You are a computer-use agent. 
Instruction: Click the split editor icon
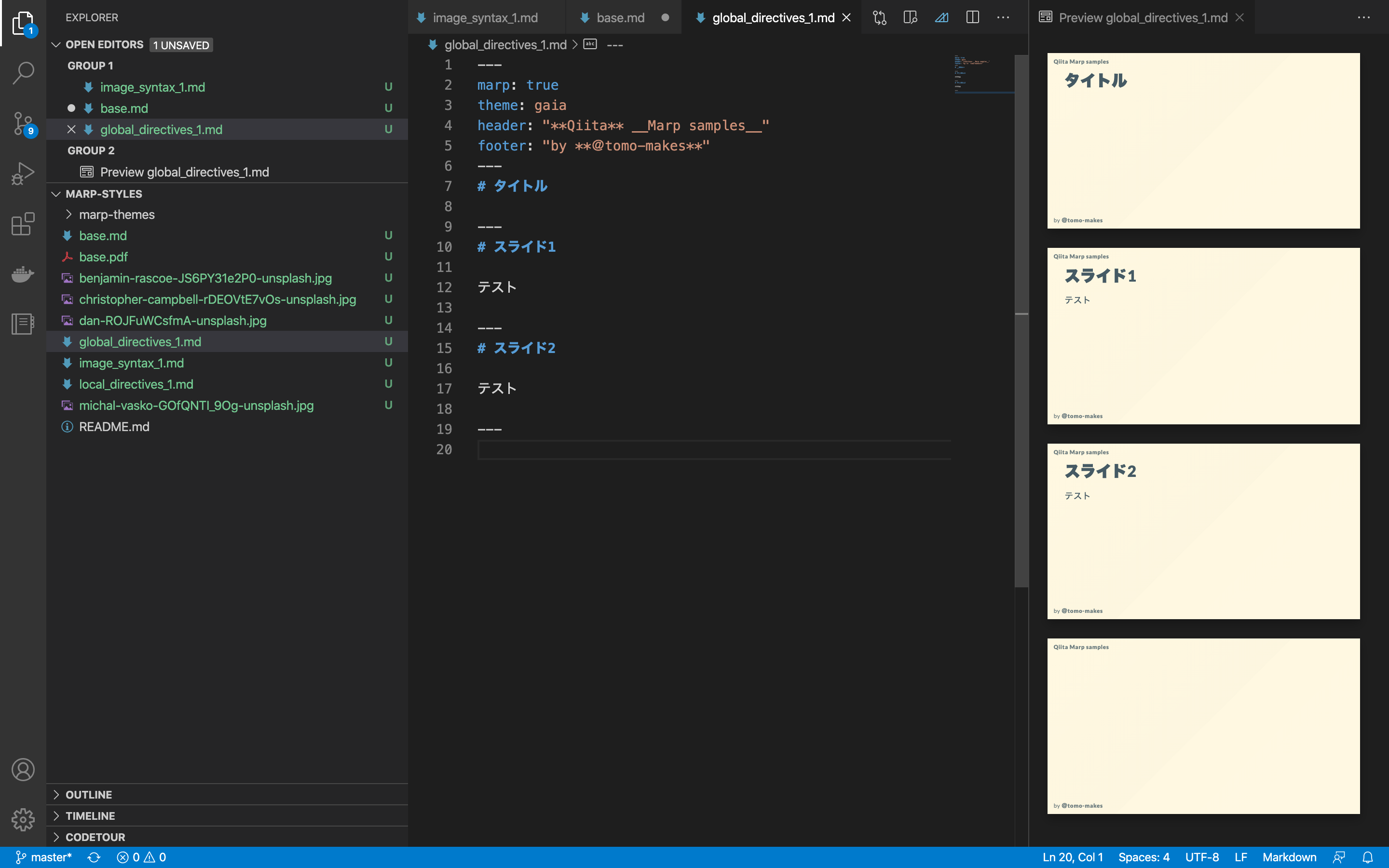click(x=972, y=17)
